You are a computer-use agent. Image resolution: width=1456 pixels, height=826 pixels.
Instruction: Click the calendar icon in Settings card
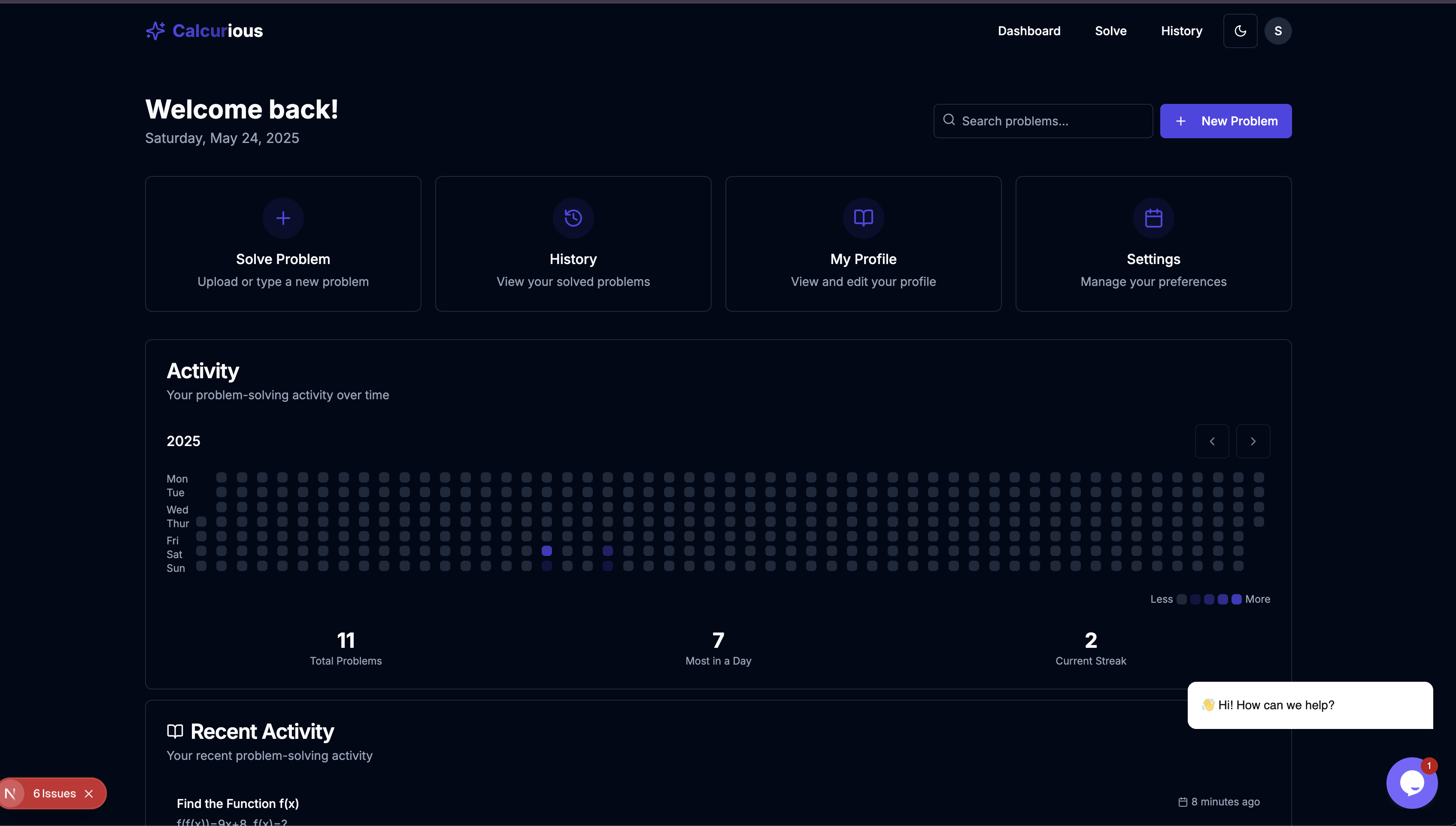pyautogui.click(x=1153, y=218)
